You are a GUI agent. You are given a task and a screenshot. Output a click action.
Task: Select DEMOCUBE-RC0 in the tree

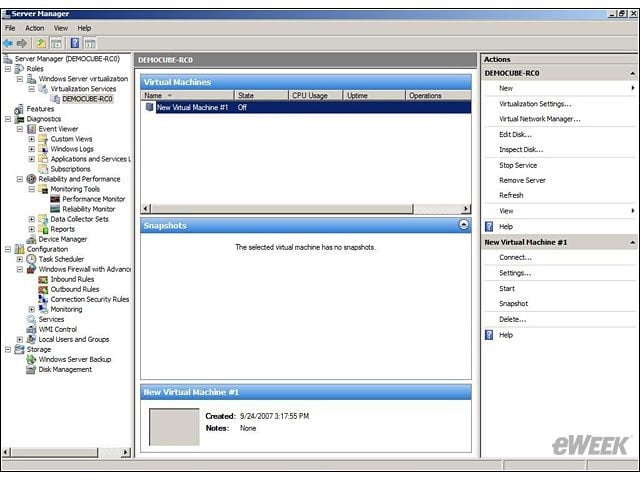(87, 99)
